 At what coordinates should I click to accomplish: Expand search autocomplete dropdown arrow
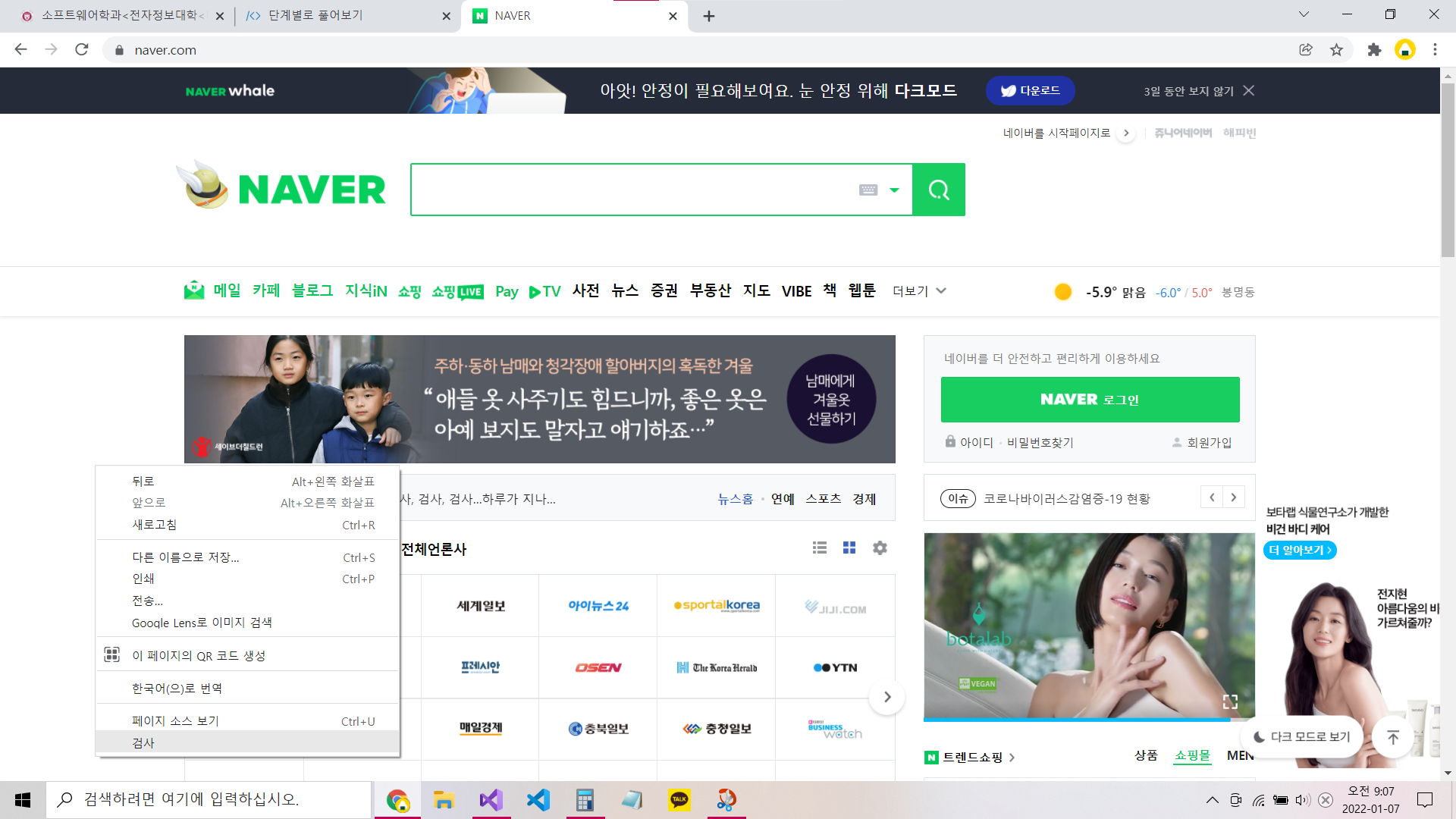click(894, 190)
